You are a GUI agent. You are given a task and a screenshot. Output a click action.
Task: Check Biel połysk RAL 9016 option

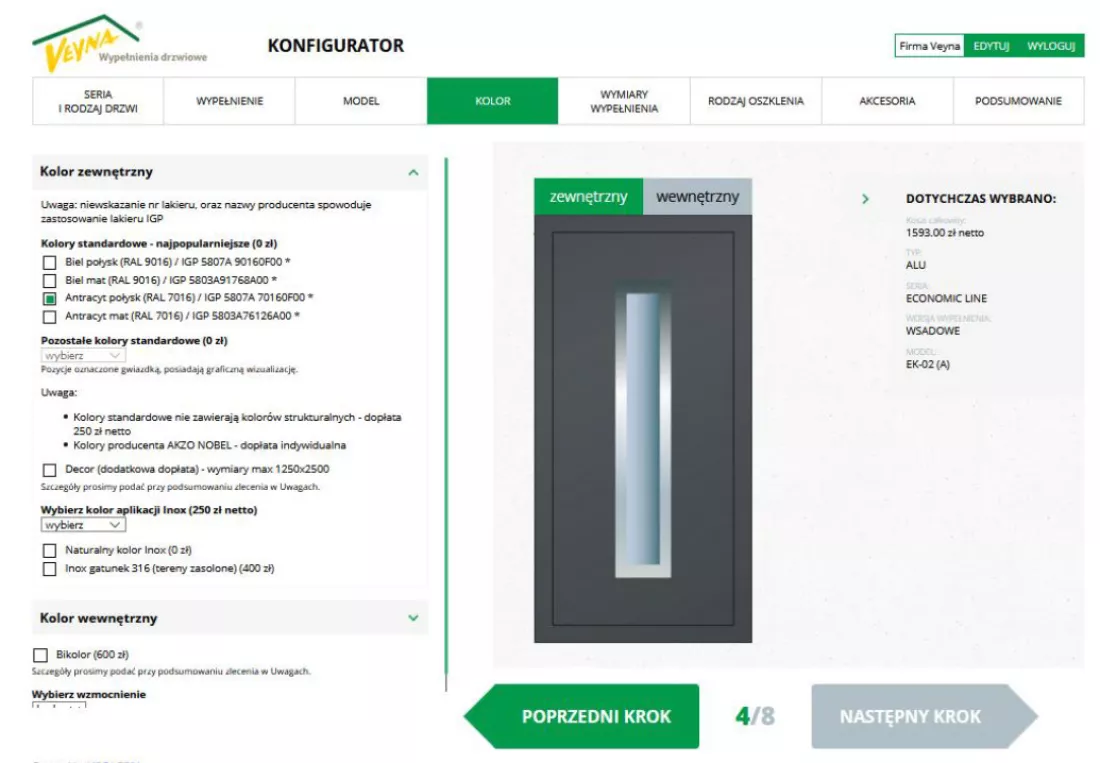point(49,263)
